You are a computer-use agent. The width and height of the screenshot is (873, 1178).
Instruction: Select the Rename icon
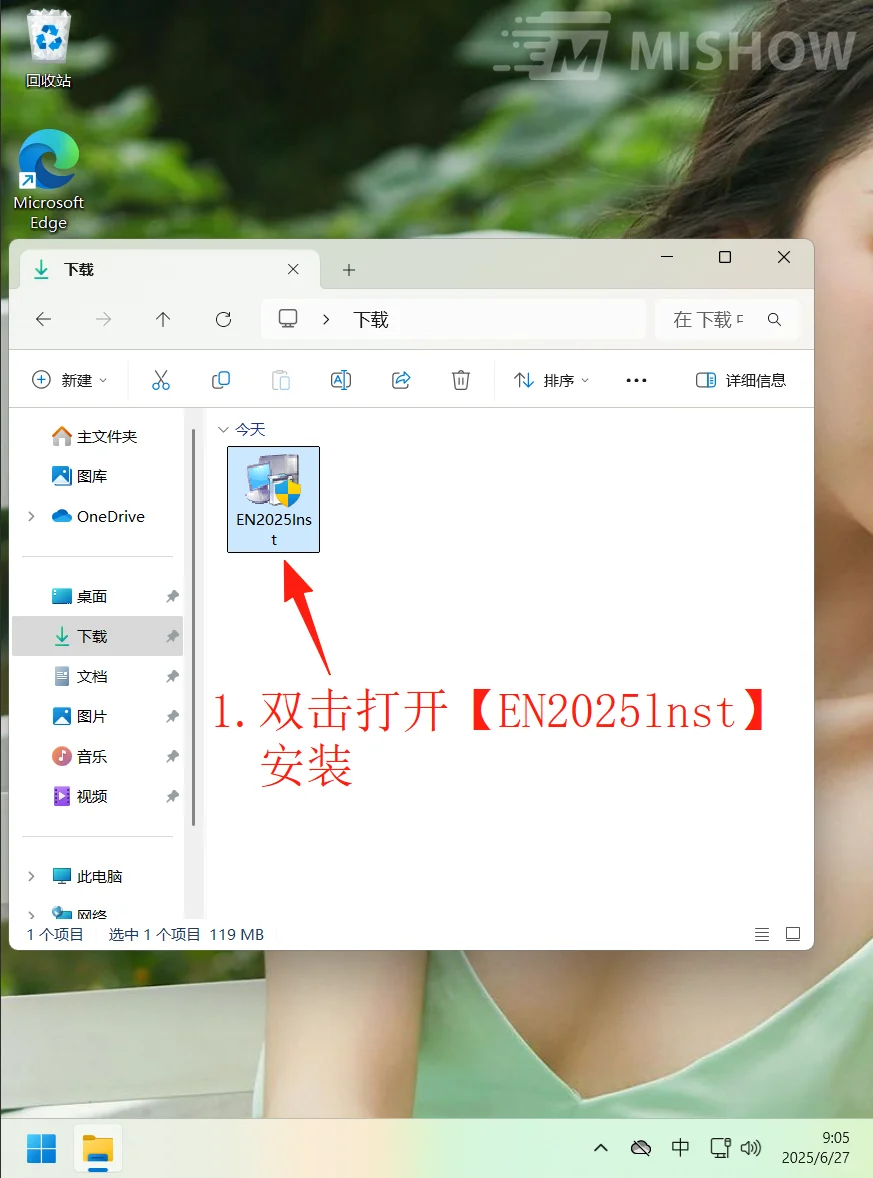point(340,380)
